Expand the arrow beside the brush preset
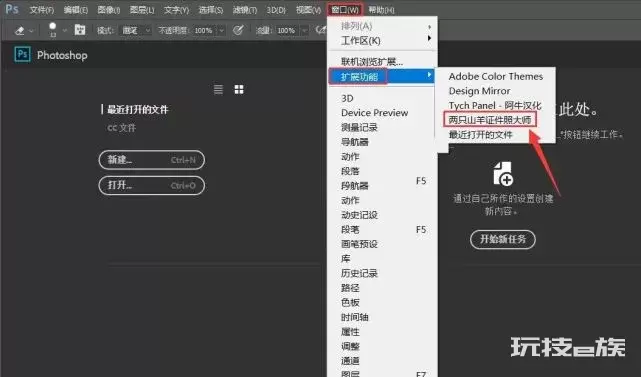This screenshot has height=377, width=641. [x=65, y=30]
